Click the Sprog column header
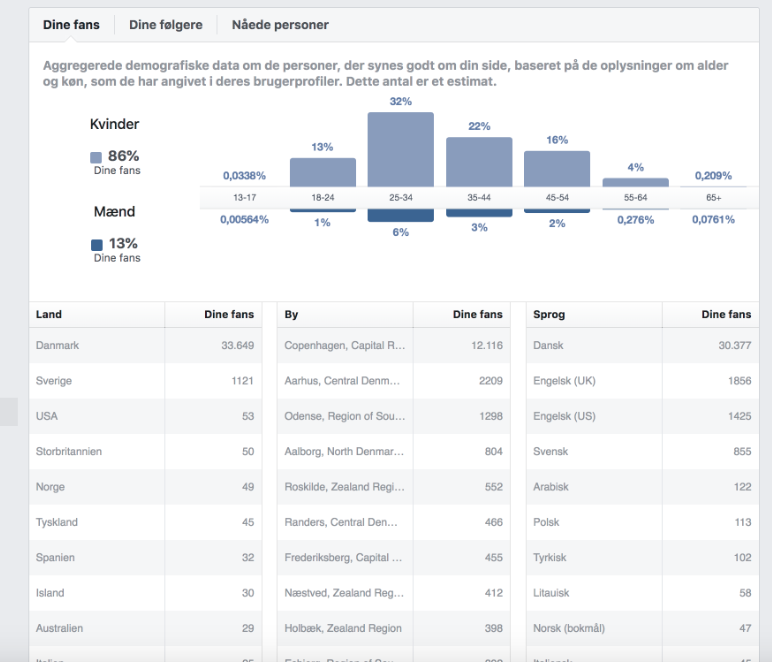The height and width of the screenshot is (662, 772). click(x=549, y=314)
